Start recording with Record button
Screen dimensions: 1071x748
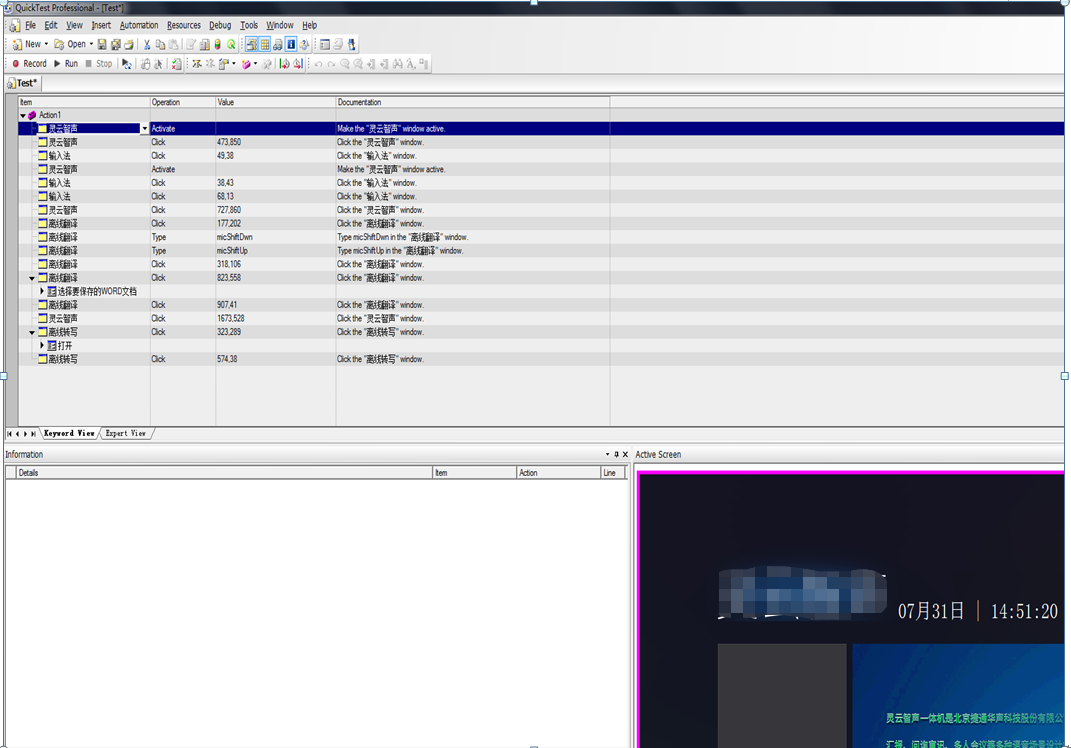[x=29, y=64]
